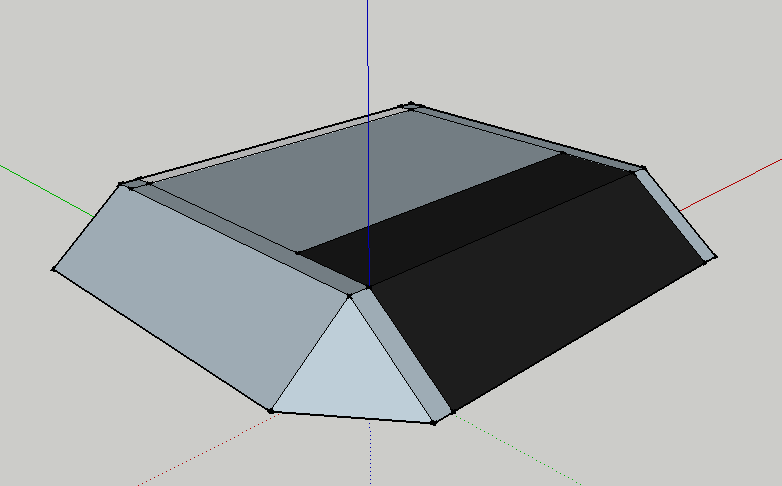Click the dotted green axis line at lower right
Image resolution: width=782 pixels, height=486 pixels.
(519, 449)
